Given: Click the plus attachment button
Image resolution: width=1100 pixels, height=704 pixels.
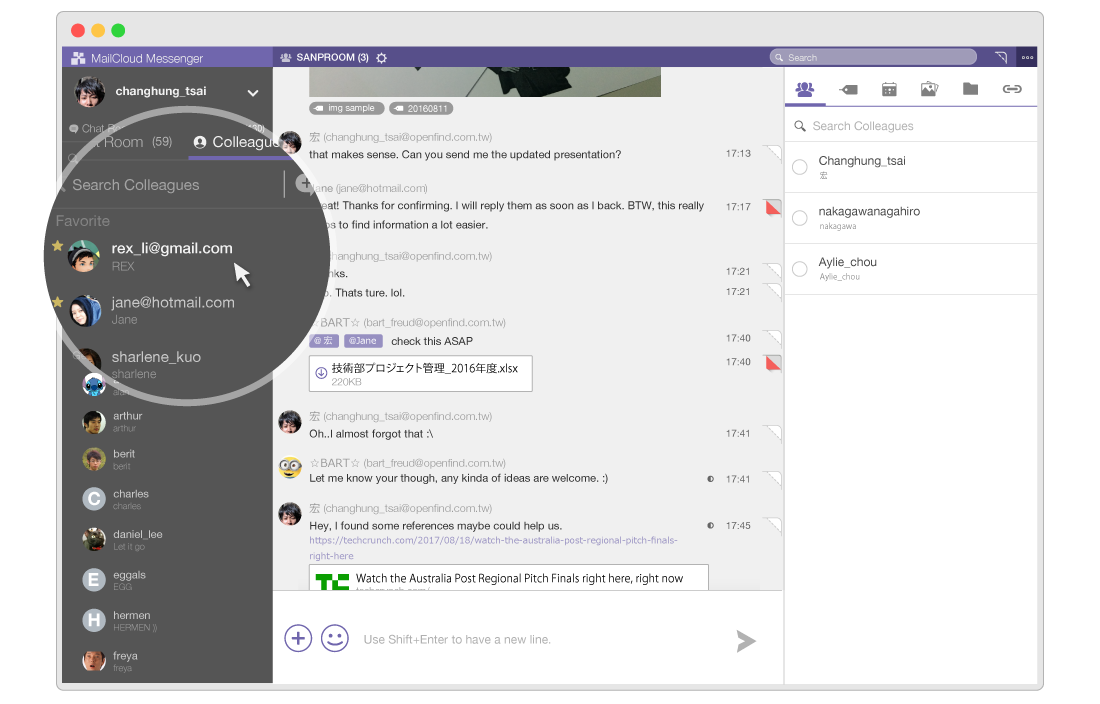Looking at the screenshot, I should click(298, 638).
